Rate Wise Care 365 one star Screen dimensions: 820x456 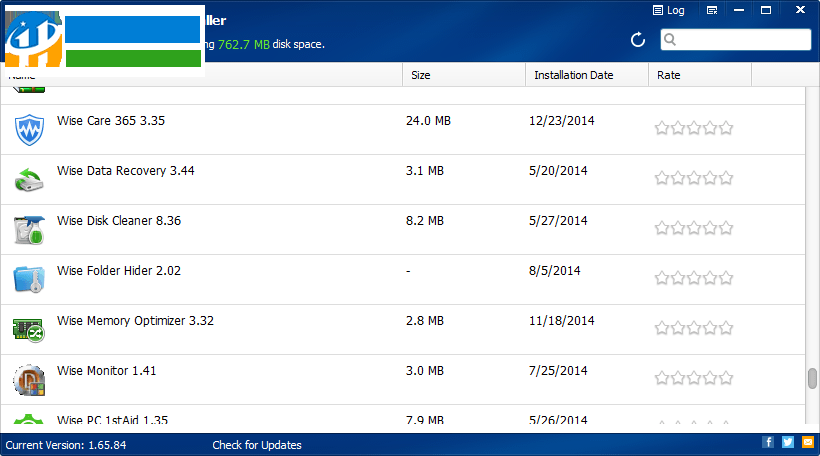point(662,128)
